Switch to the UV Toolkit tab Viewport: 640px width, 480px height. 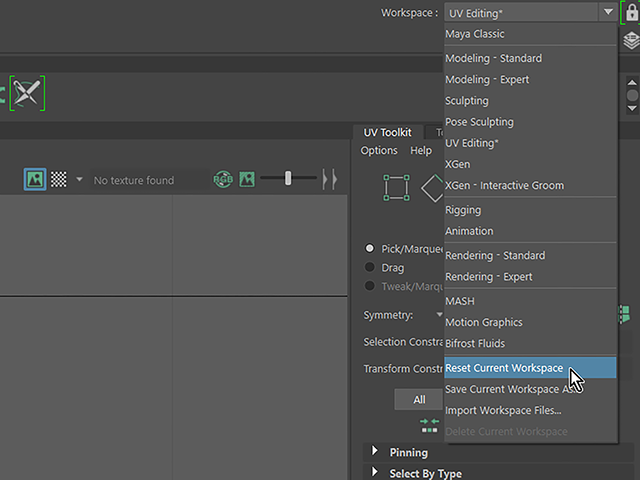coord(387,133)
